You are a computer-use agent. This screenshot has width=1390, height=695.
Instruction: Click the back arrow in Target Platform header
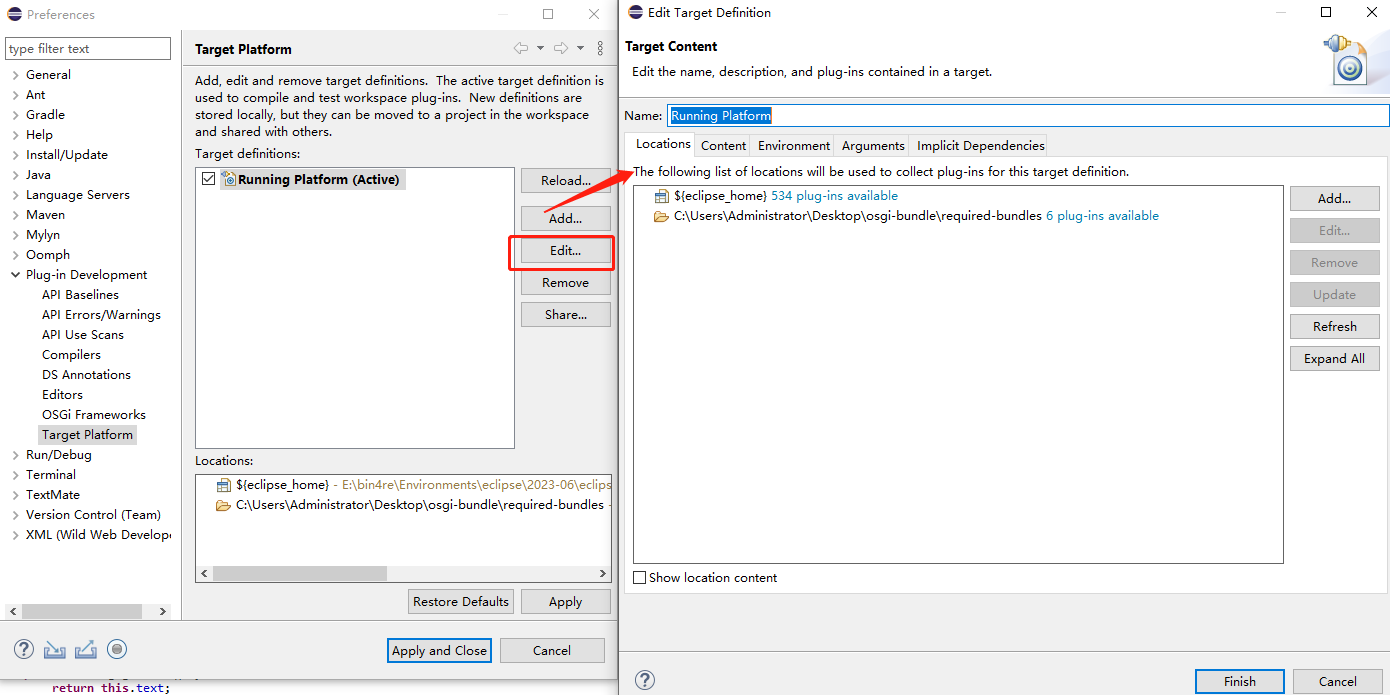pos(520,48)
